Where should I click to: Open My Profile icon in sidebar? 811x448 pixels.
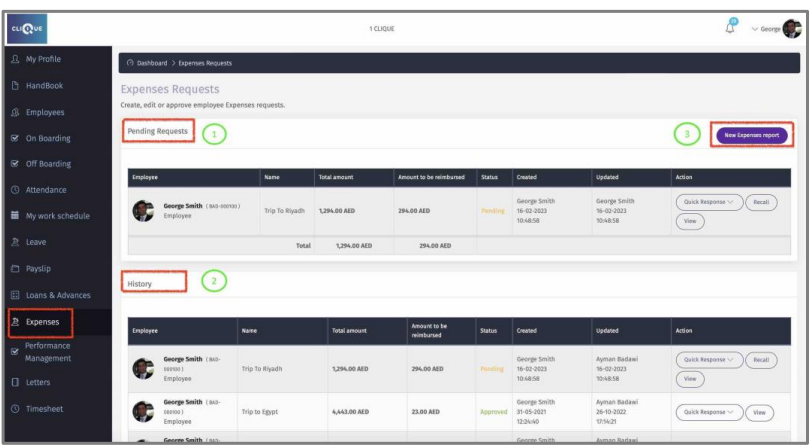[15, 60]
